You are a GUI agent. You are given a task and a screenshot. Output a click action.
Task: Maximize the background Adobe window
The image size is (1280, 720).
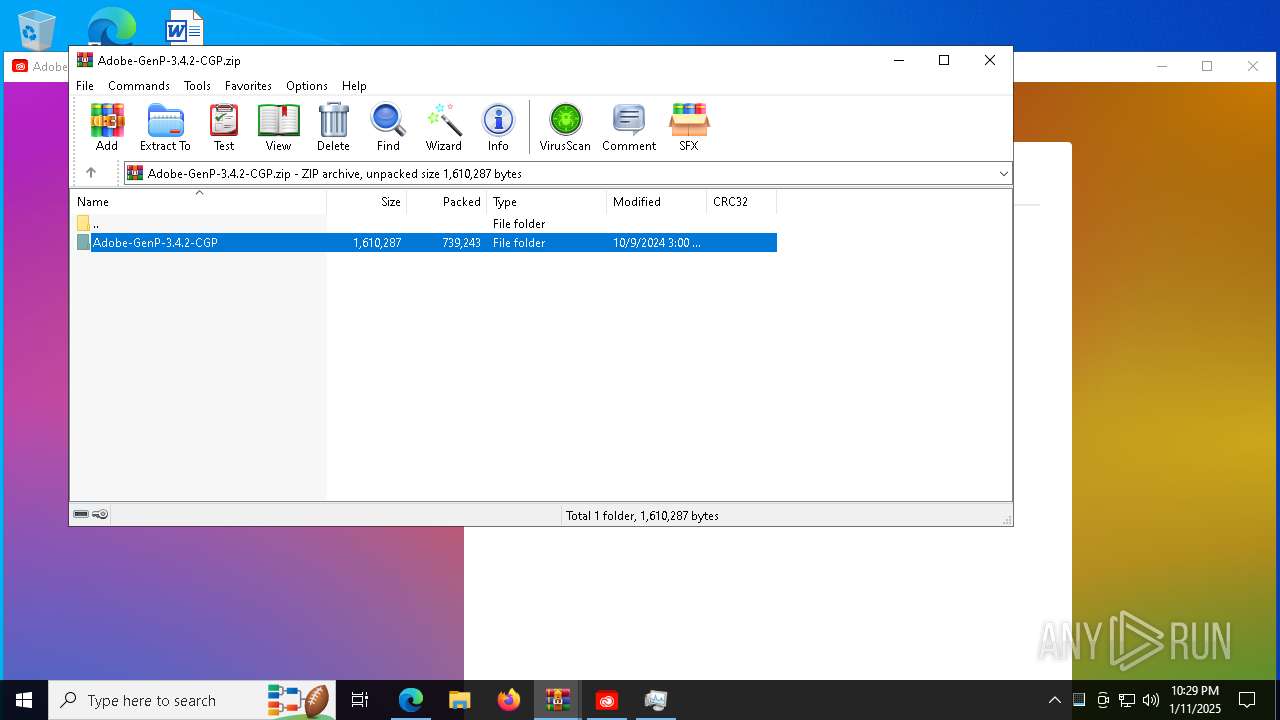tap(1207, 66)
